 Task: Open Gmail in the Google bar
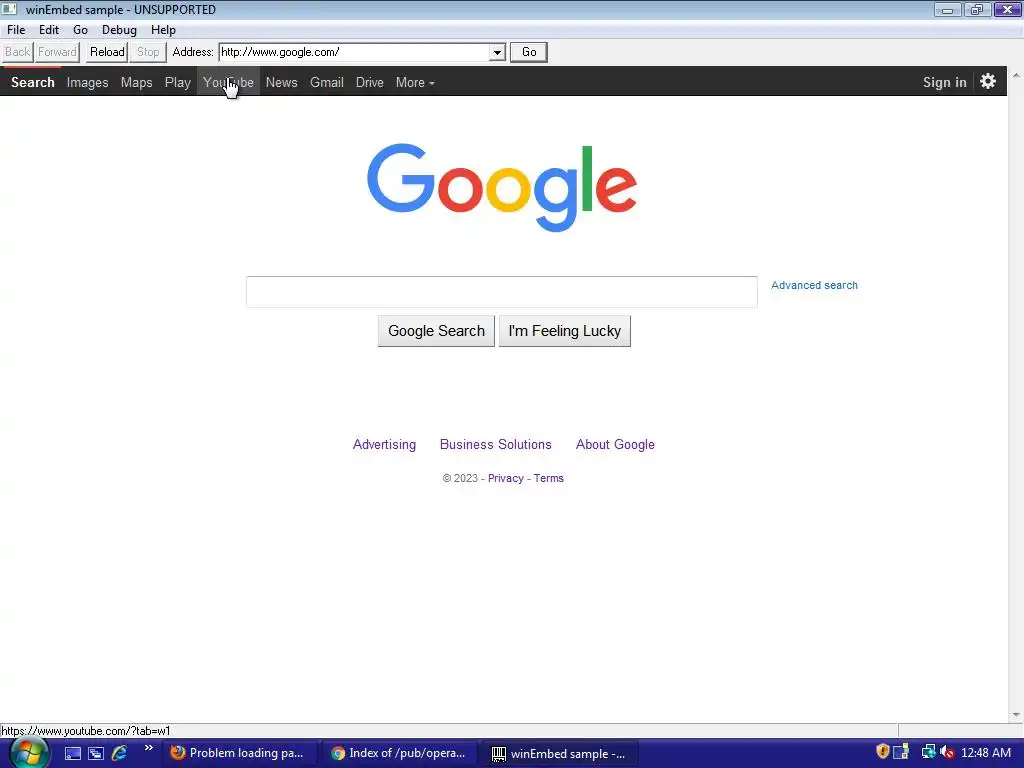(327, 82)
